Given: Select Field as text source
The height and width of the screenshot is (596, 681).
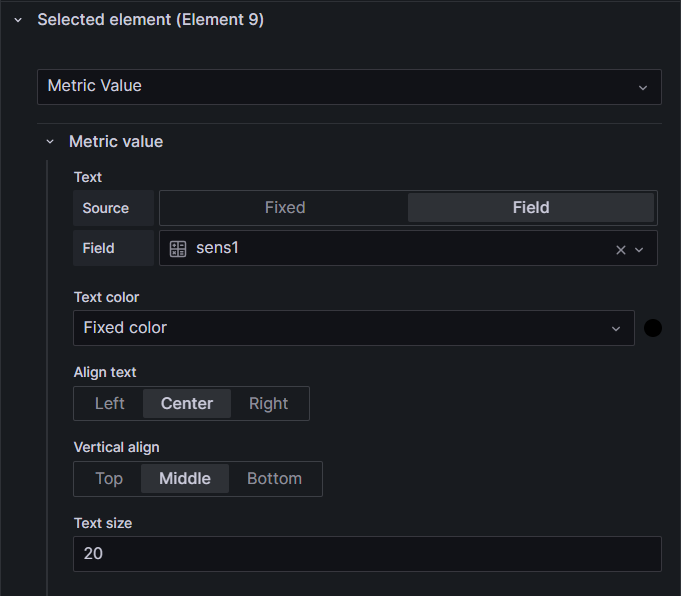Looking at the screenshot, I should [x=530, y=208].
